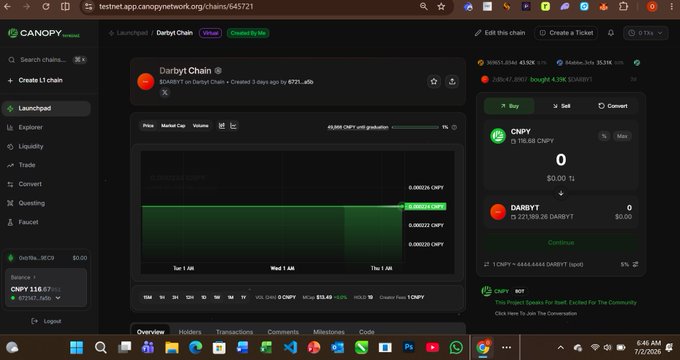680x360 pixels.
Task: Click the red DARBYT token icon in trade panel
Action: pyautogui.click(x=498, y=212)
